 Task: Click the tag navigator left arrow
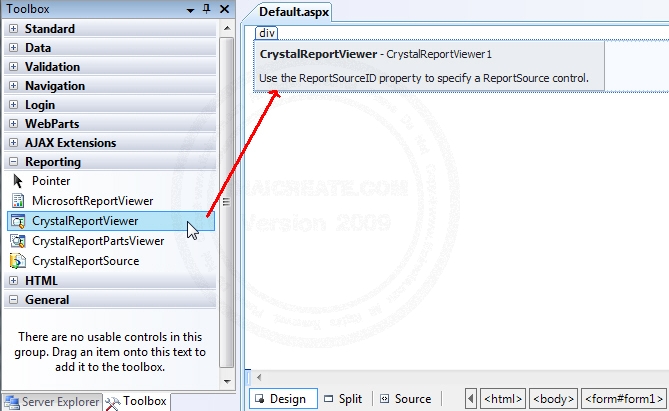[471, 399]
